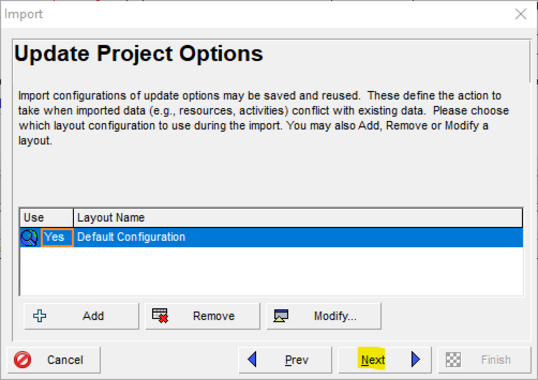Select the Default Configuration row
Screen dimensions: 538x380
pyautogui.click(x=271, y=237)
